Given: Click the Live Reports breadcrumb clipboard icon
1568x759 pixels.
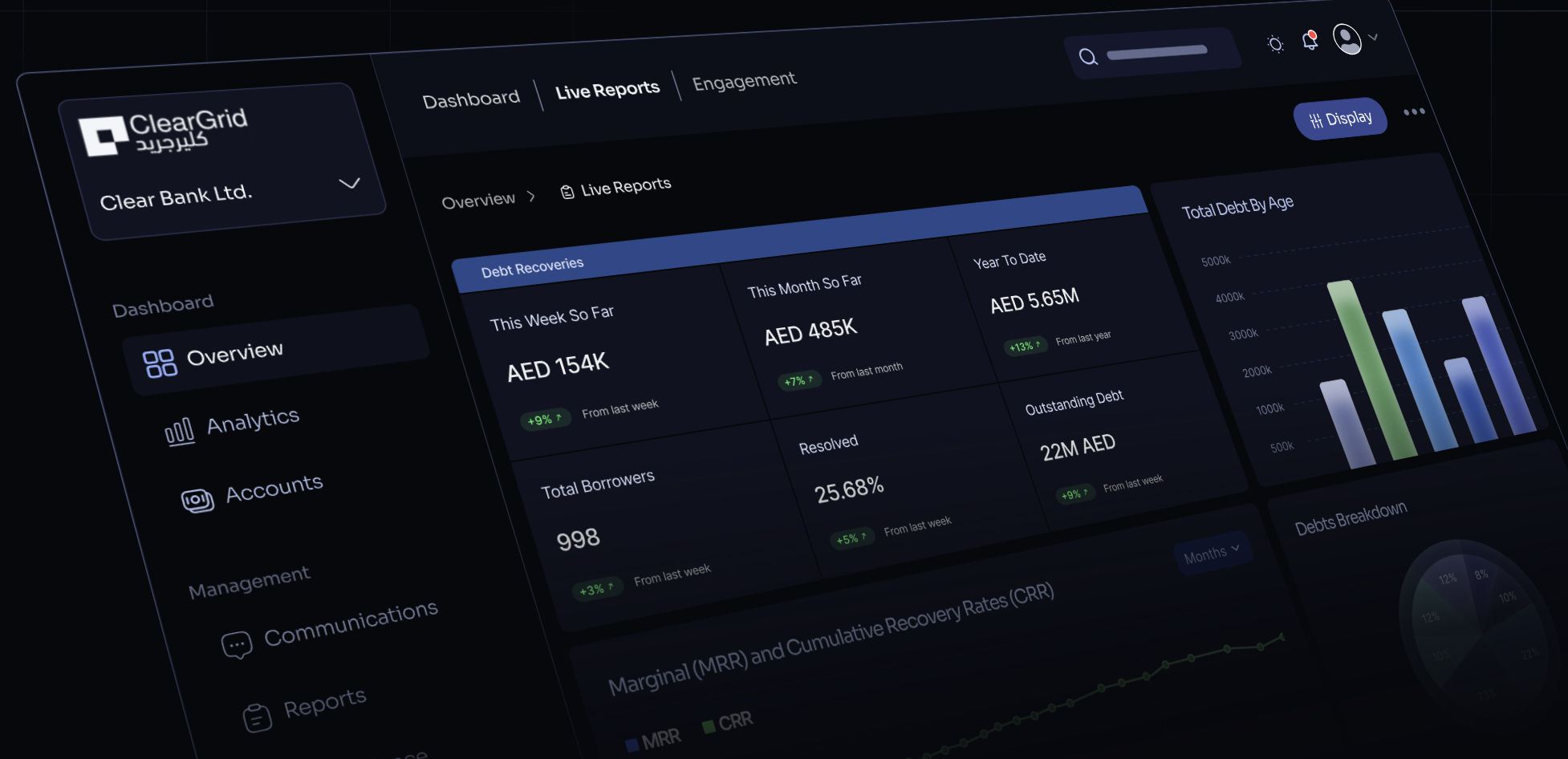Looking at the screenshot, I should (x=567, y=192).
